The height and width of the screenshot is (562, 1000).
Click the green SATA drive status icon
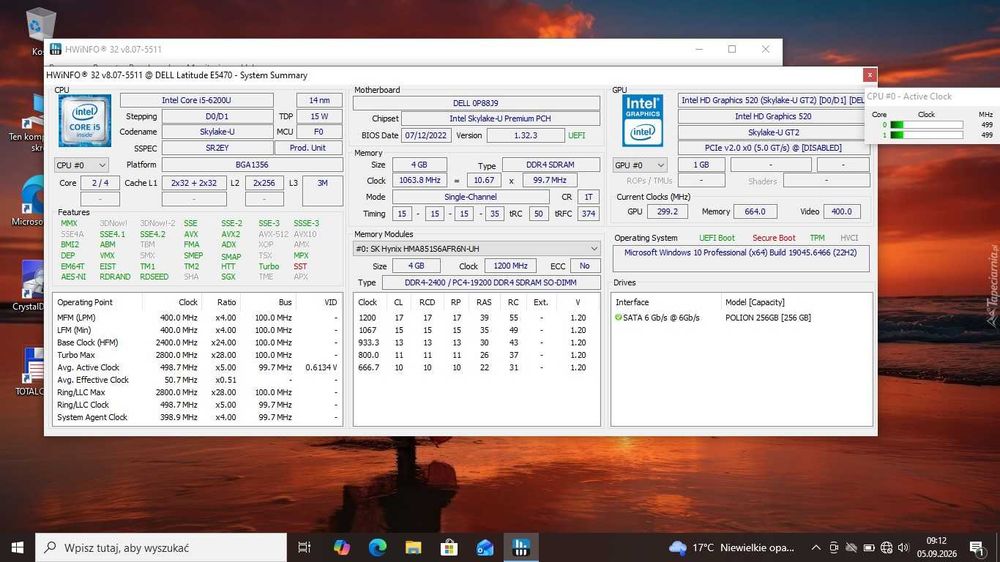[x=618, y=317]
